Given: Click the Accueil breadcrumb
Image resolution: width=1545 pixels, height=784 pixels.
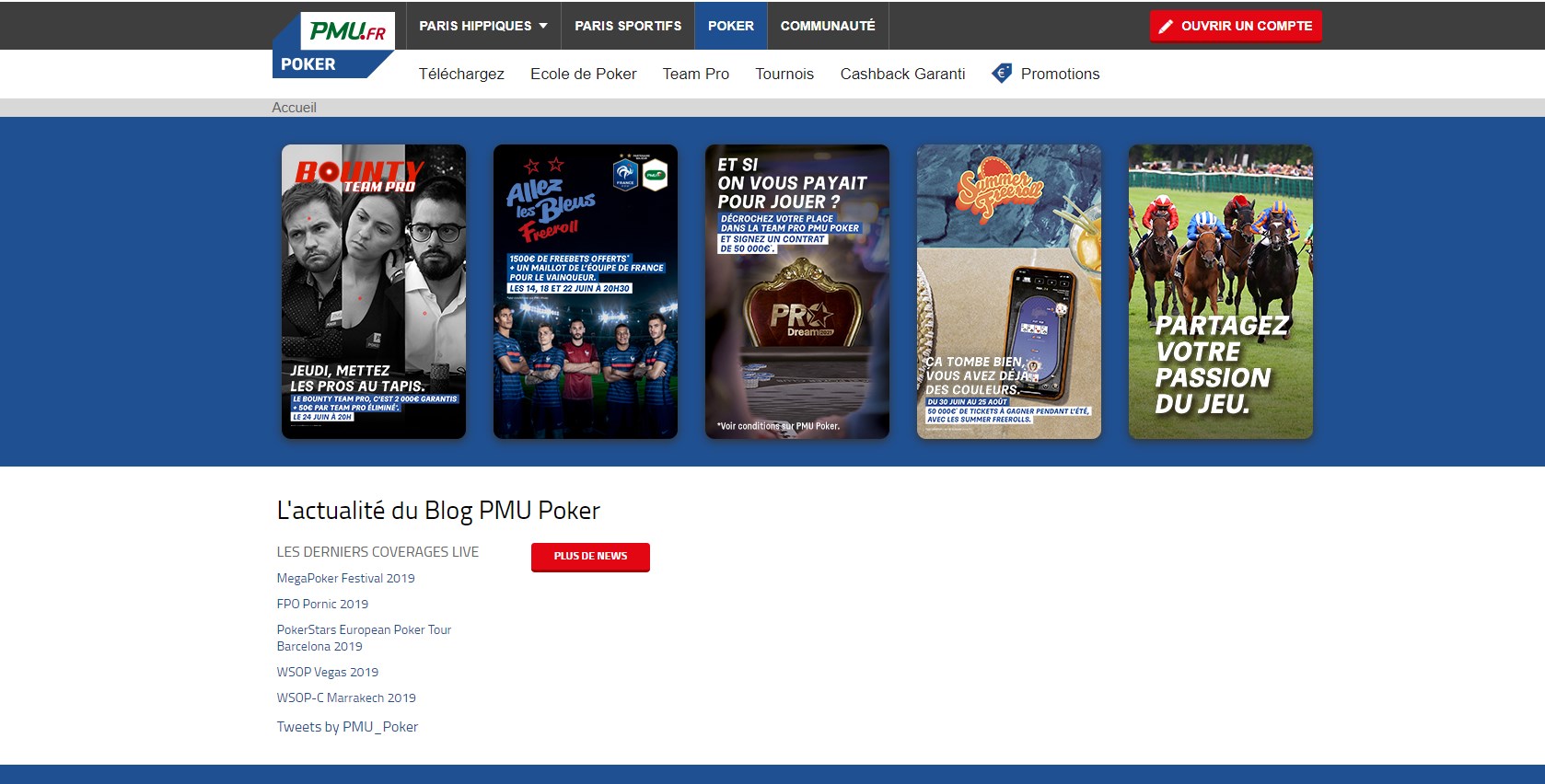Looking at the screenshot, I should click(x=294, y=108).
